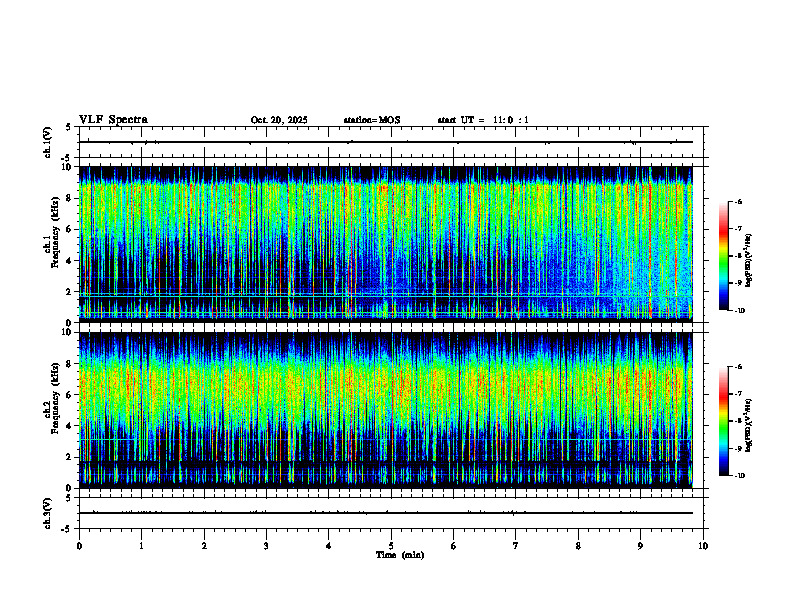Click the "-5" tick on ch.3(V) axis
Viewport: 792px width, 612px height.
(x=66, y=529)
